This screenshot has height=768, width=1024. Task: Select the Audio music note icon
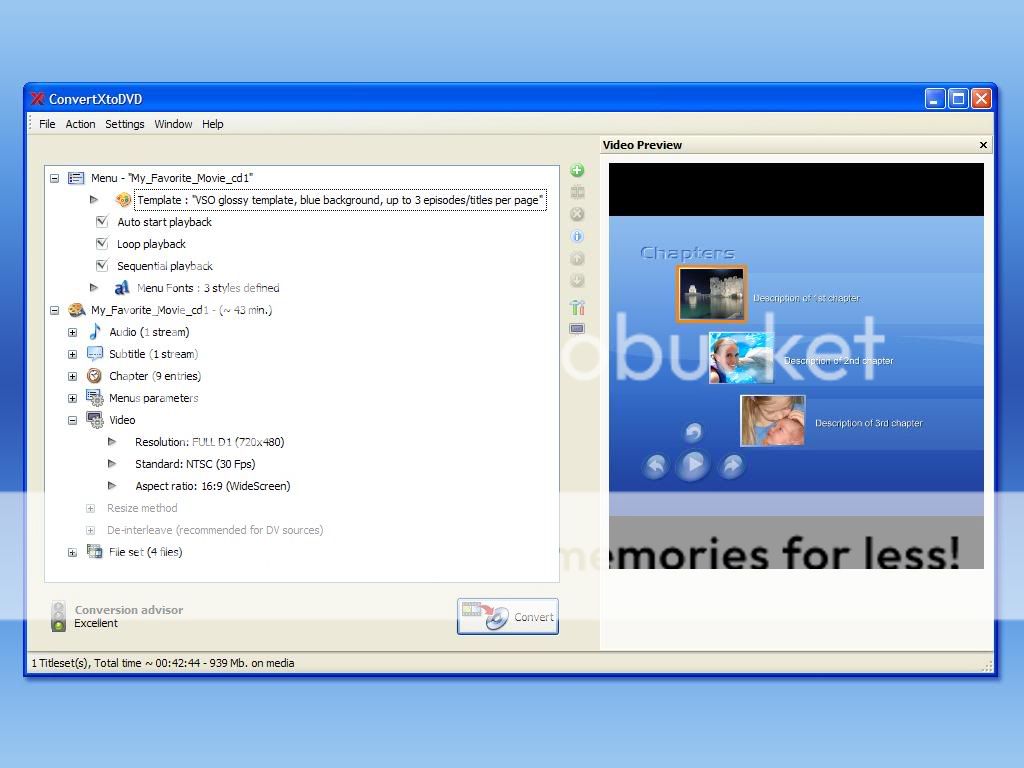[x=95, y=332]
